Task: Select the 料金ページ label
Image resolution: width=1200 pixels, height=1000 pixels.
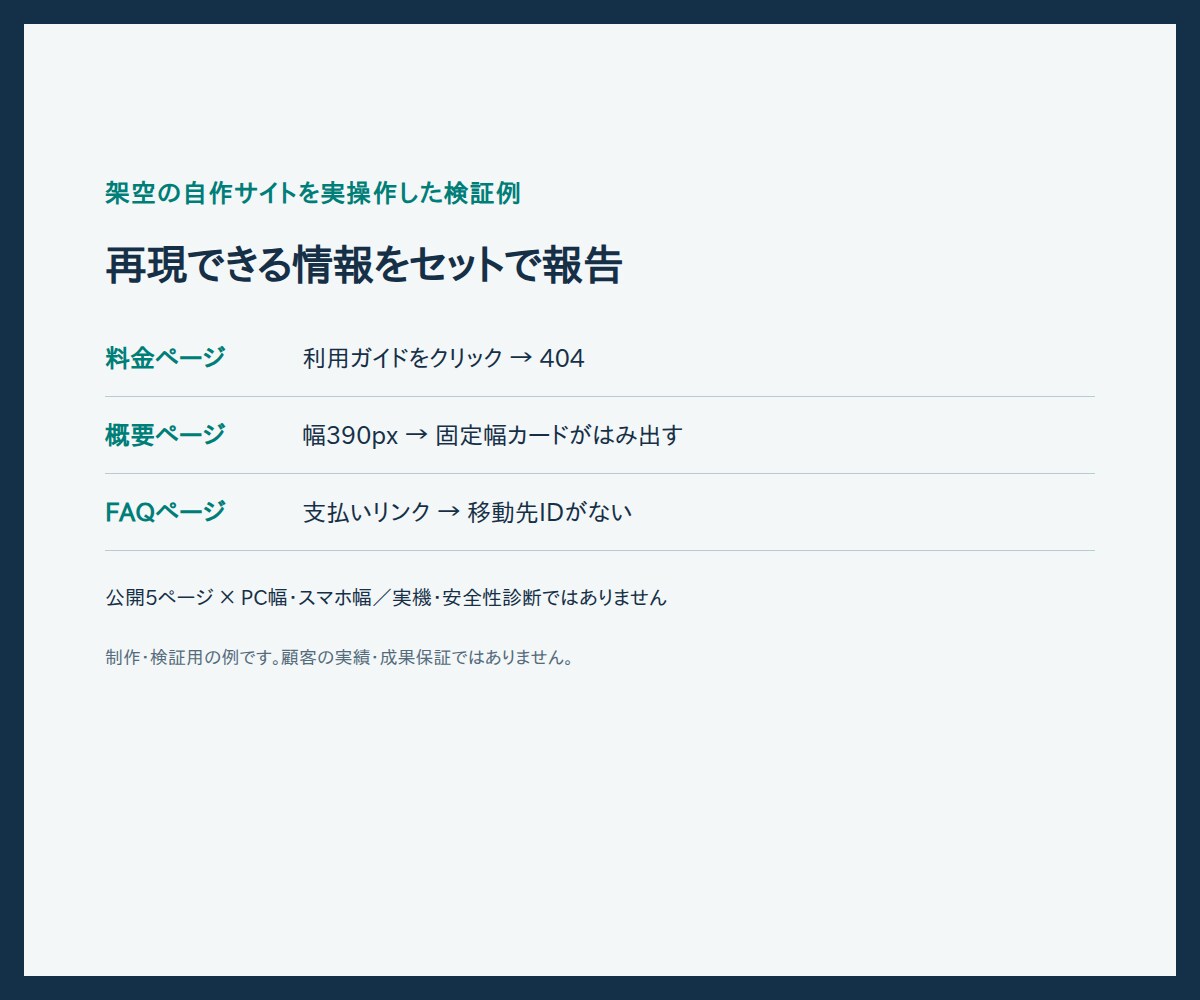Action: [165, 358]
